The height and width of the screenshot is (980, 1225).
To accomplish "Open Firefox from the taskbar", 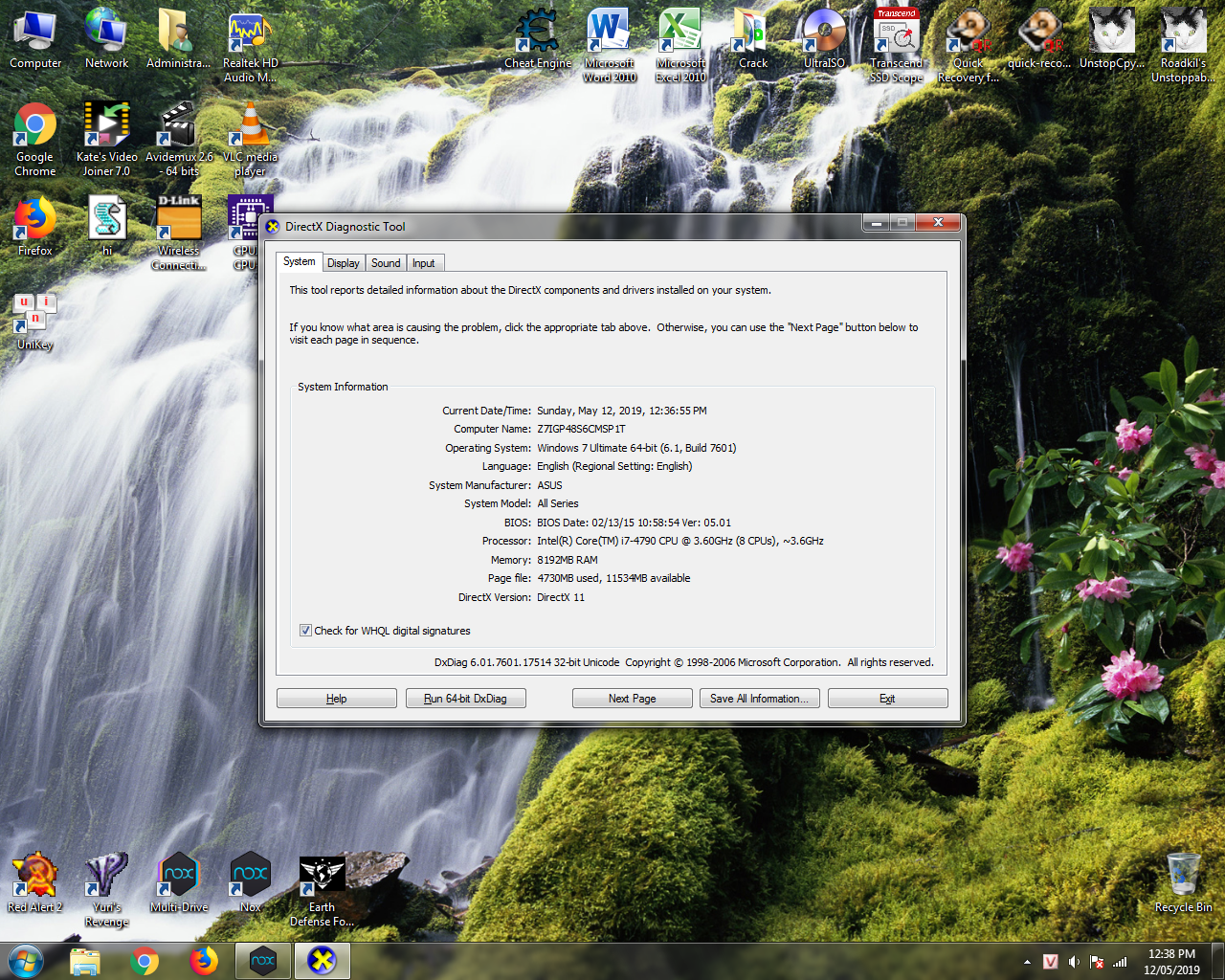I will click(x=203, y=961).
